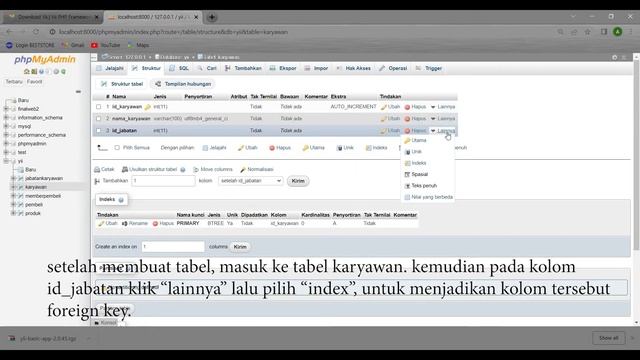
Task: Click Kirim in Create an index section
Action: (x=240, y=247)
